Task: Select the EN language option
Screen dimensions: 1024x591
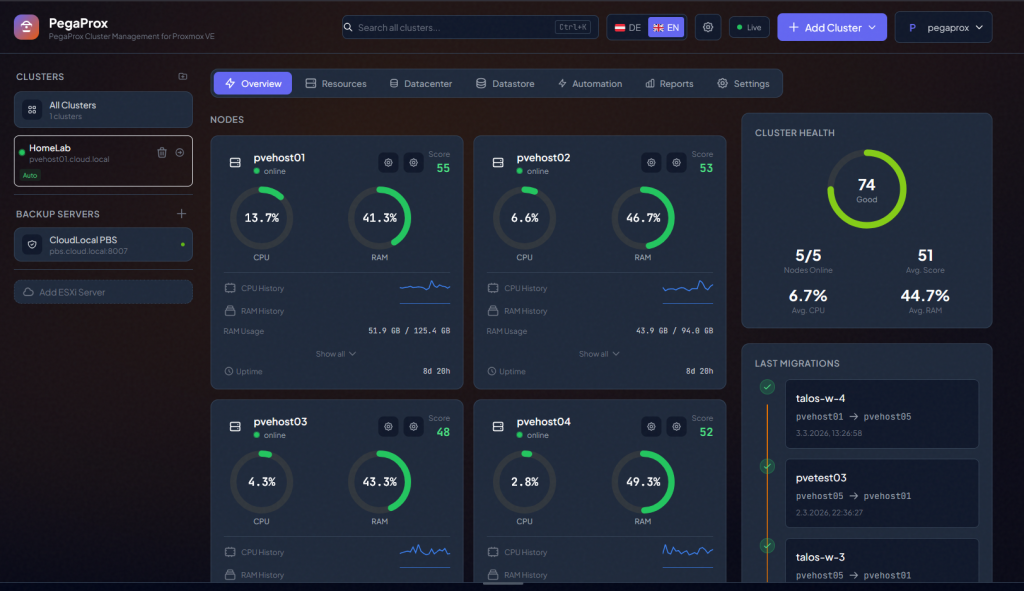Action: [x=666, y=27]
